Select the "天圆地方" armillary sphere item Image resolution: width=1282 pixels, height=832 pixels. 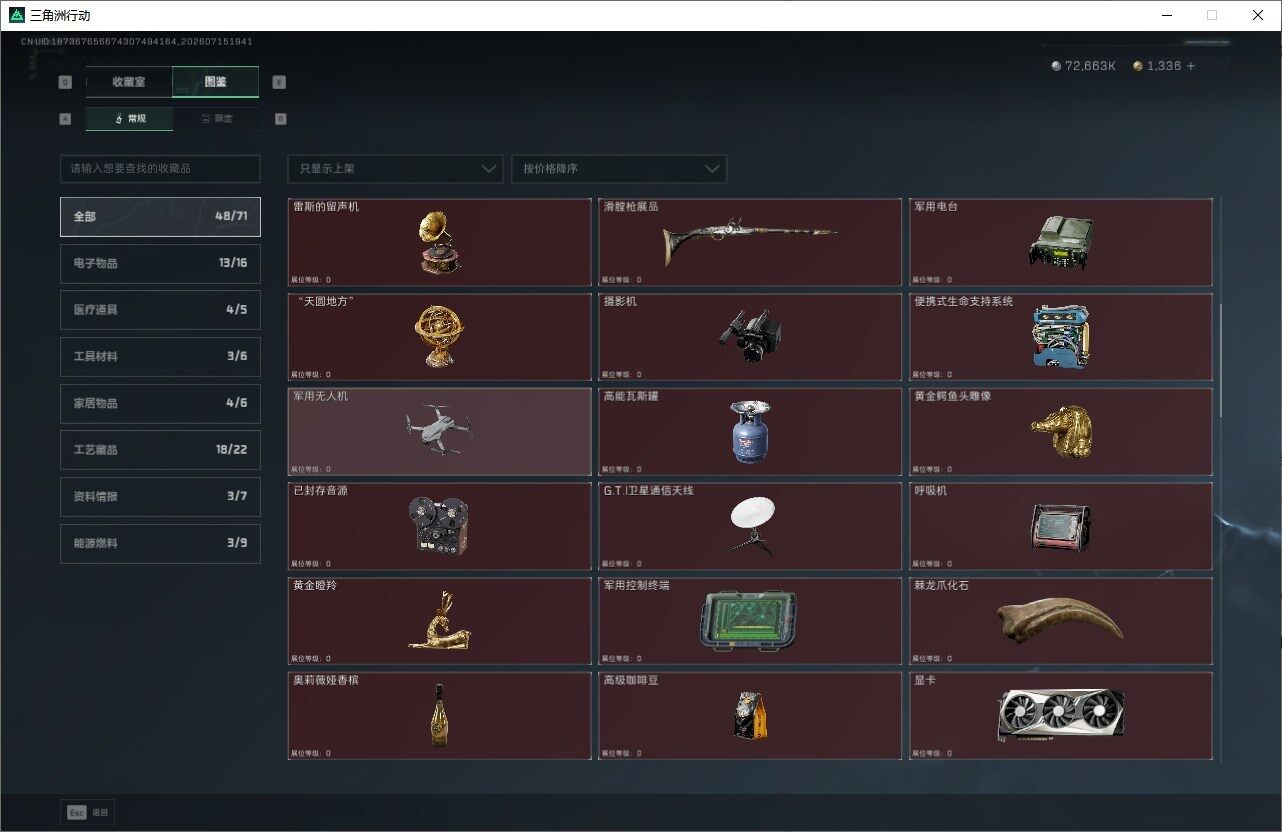(x=440, y=337)
